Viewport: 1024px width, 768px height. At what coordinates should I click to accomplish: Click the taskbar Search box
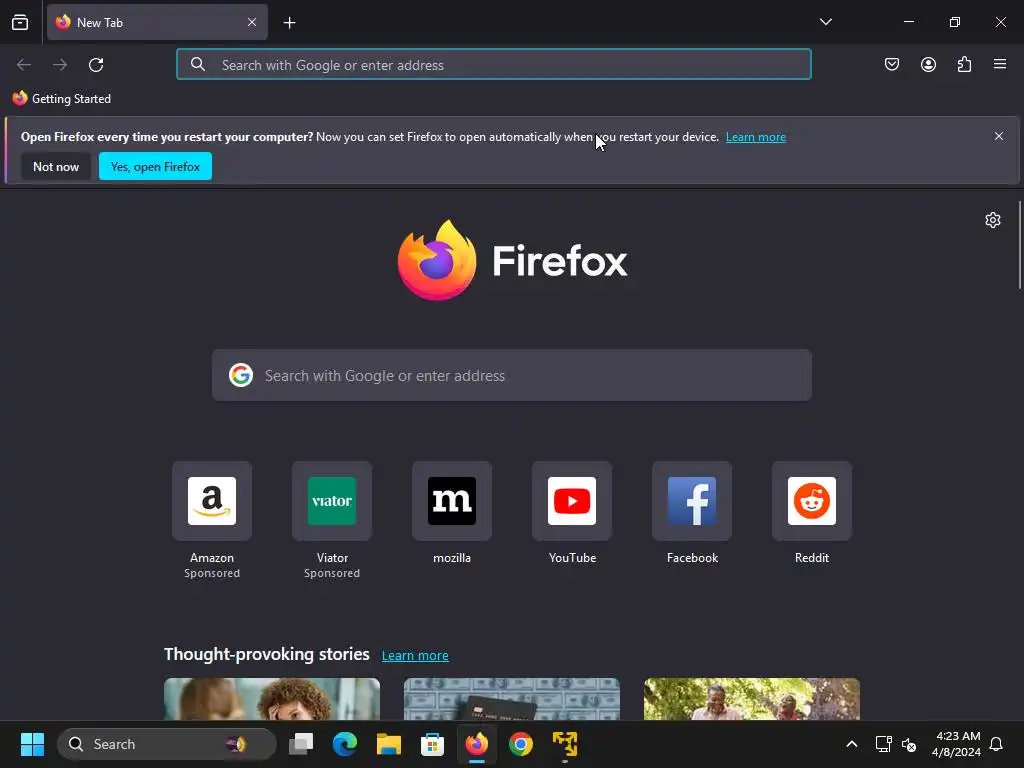(x=167, y=744)
